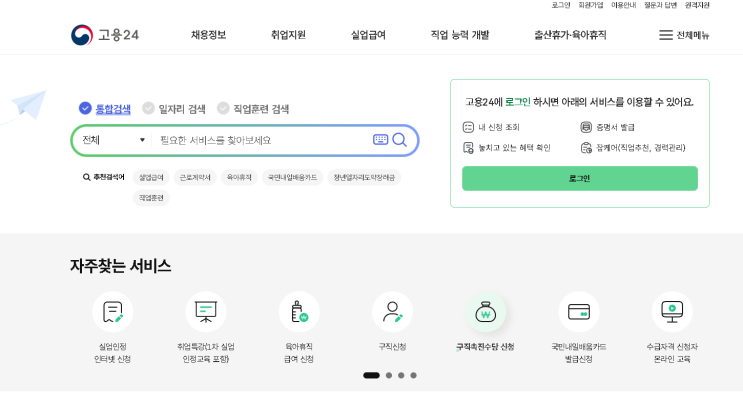Open 수급자격 신청자 온라인 교육 icon
This screenshot has width=743, height=400.
(672, 312)
